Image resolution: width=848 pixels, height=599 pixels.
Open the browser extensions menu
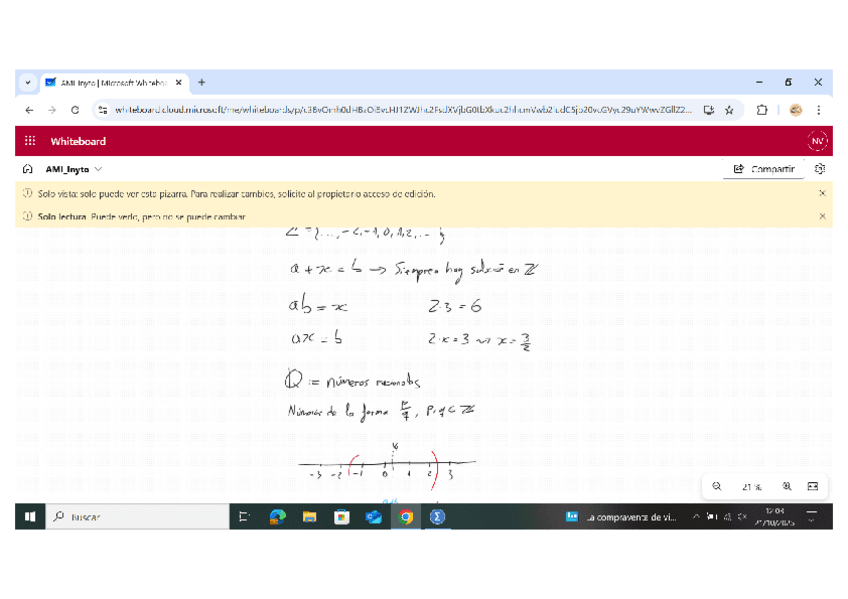[x=762, y=110]
